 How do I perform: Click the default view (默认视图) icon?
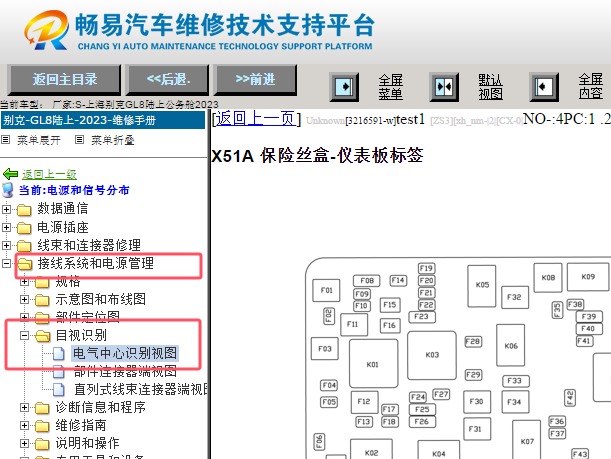tap(444, 87)
